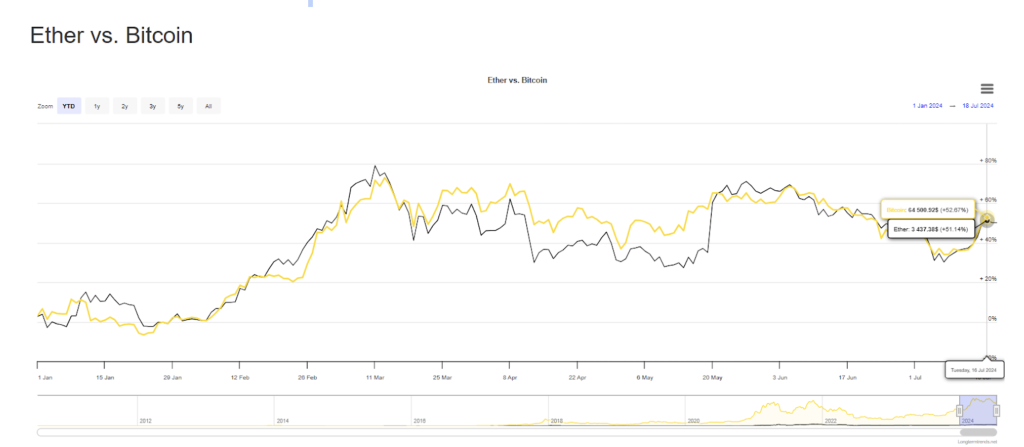
Task: Set the zoom range to 5y
Action: tap(181, 106)
